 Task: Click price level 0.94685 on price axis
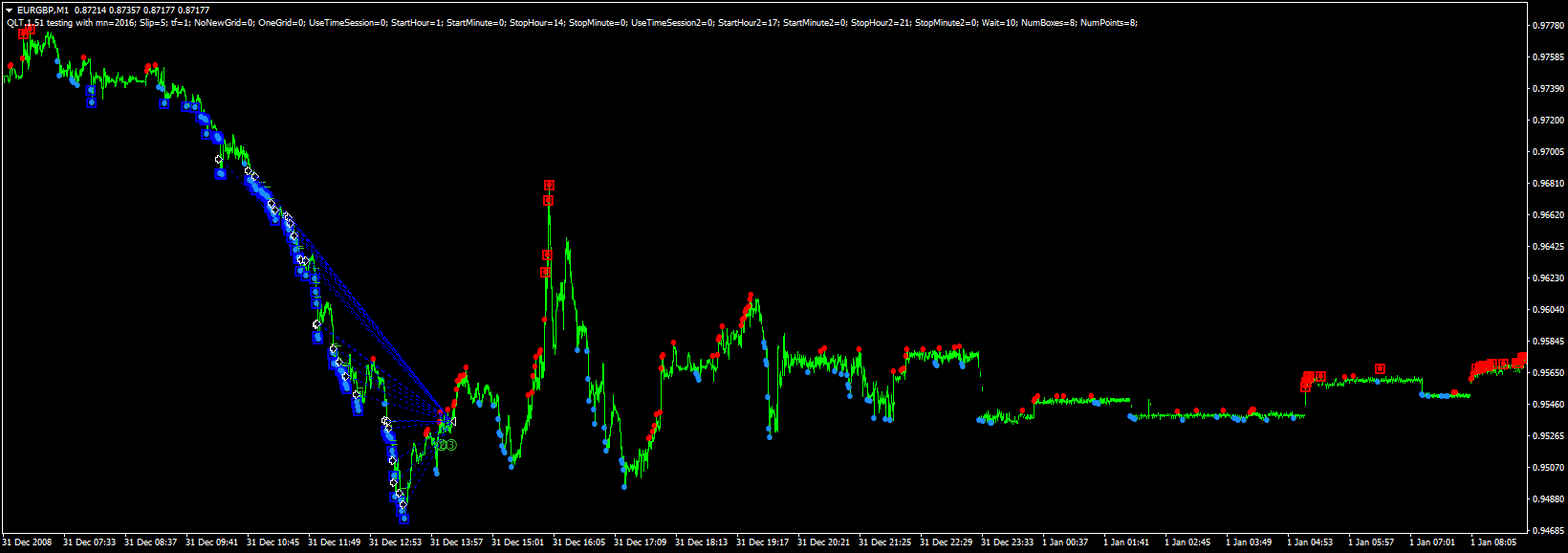point(1548,530)
